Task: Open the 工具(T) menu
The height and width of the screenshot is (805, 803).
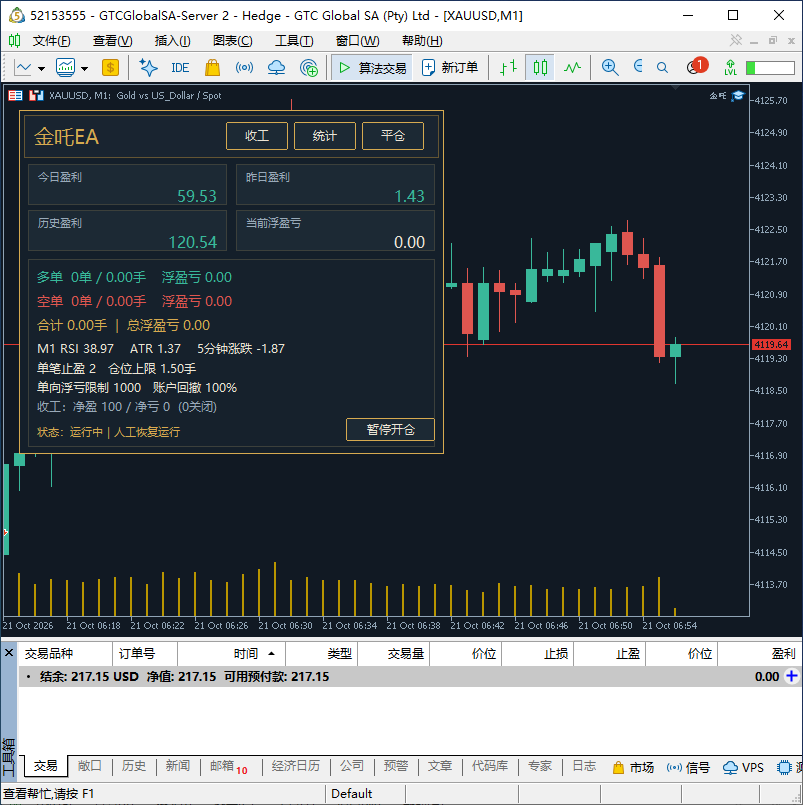Action: click(x=294, y=41)
